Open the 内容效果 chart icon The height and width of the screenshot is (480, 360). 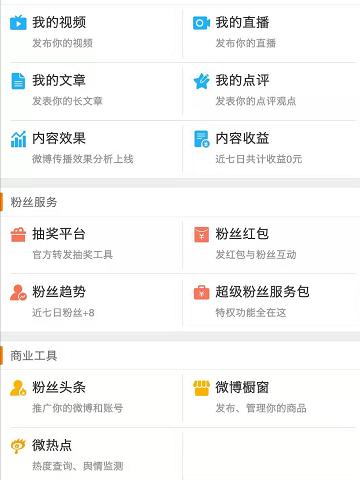[18, 139]
